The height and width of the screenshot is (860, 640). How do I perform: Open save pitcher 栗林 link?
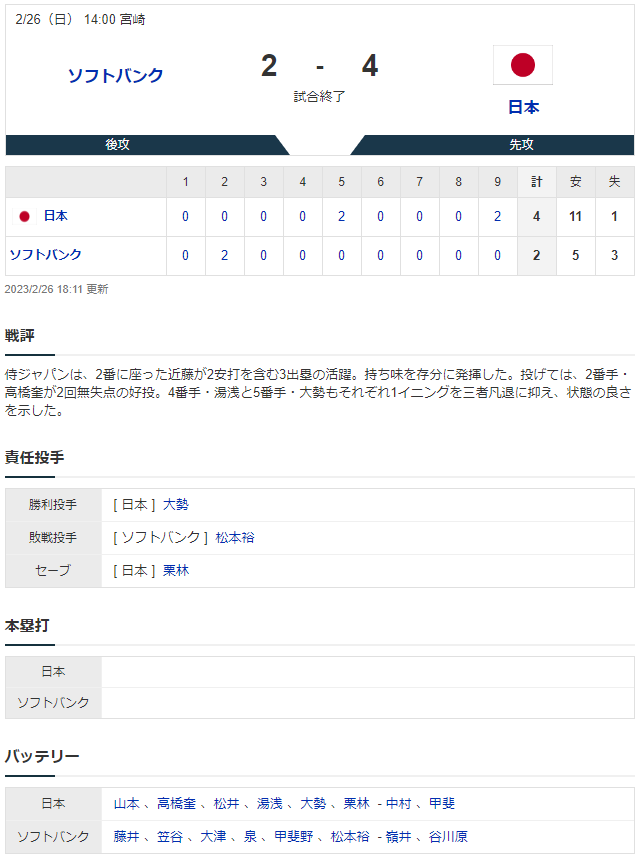pos(175,570)
